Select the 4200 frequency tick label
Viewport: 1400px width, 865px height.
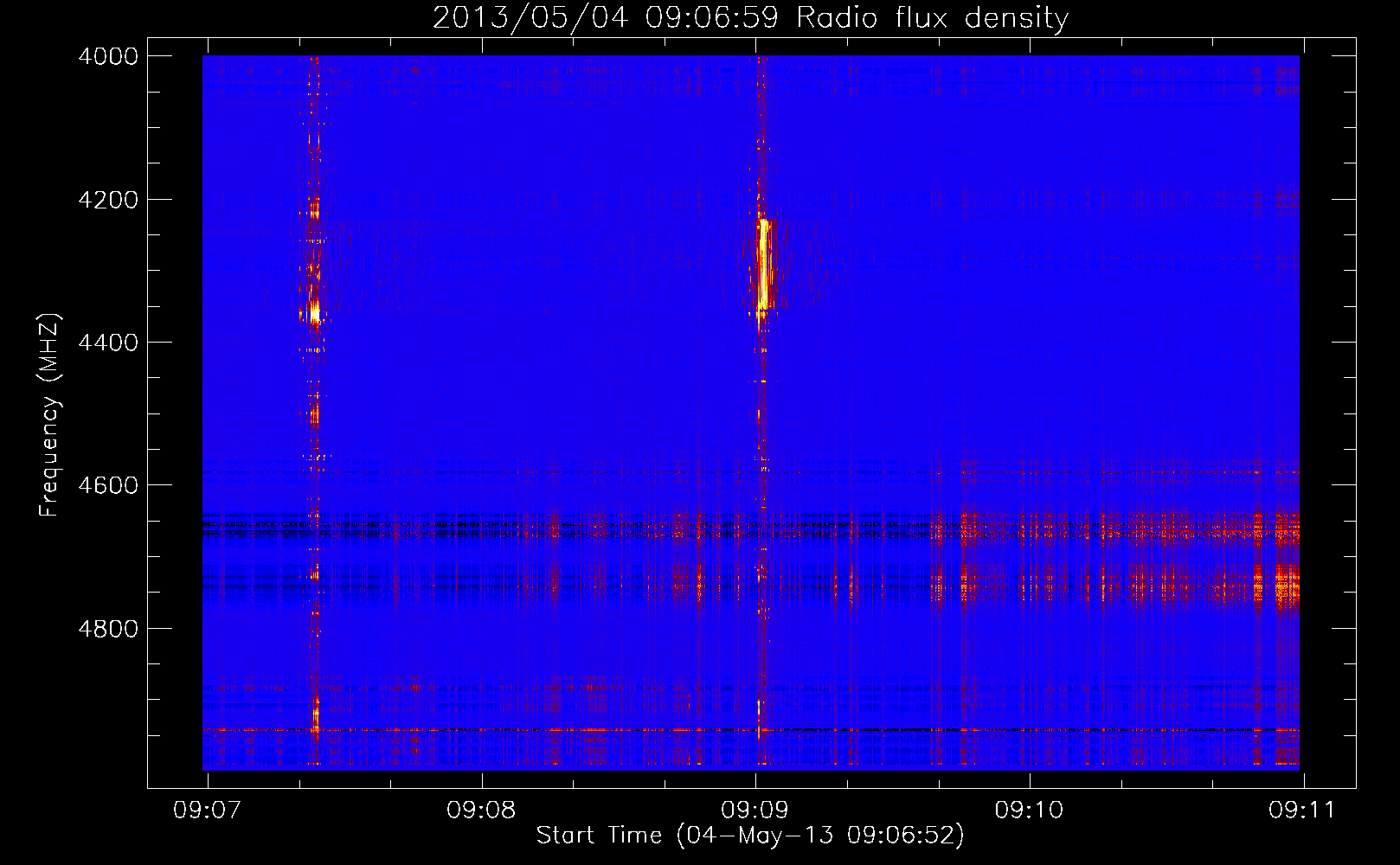pos(108,200)
